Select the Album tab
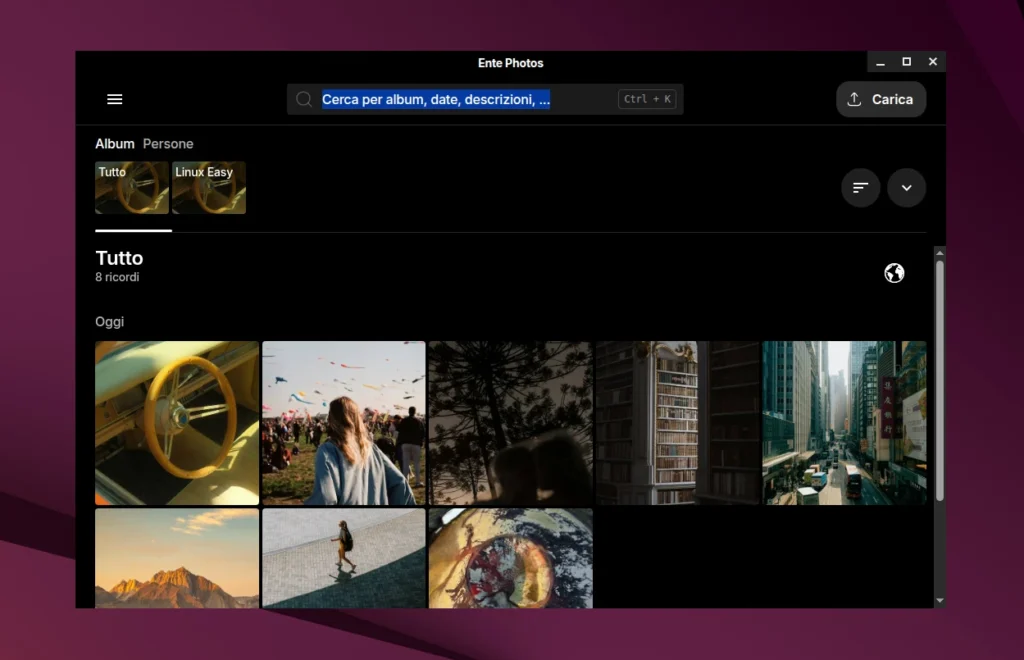 click(115, 144)
